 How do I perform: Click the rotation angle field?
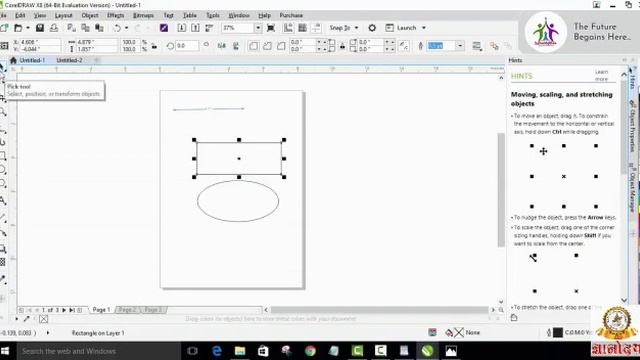click(187, 46)
